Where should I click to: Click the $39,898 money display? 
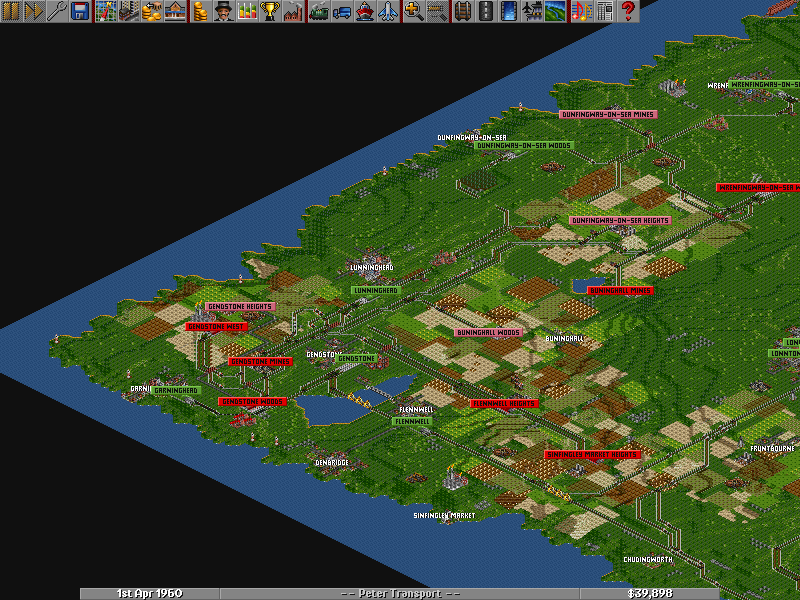(x=649, y=593)
